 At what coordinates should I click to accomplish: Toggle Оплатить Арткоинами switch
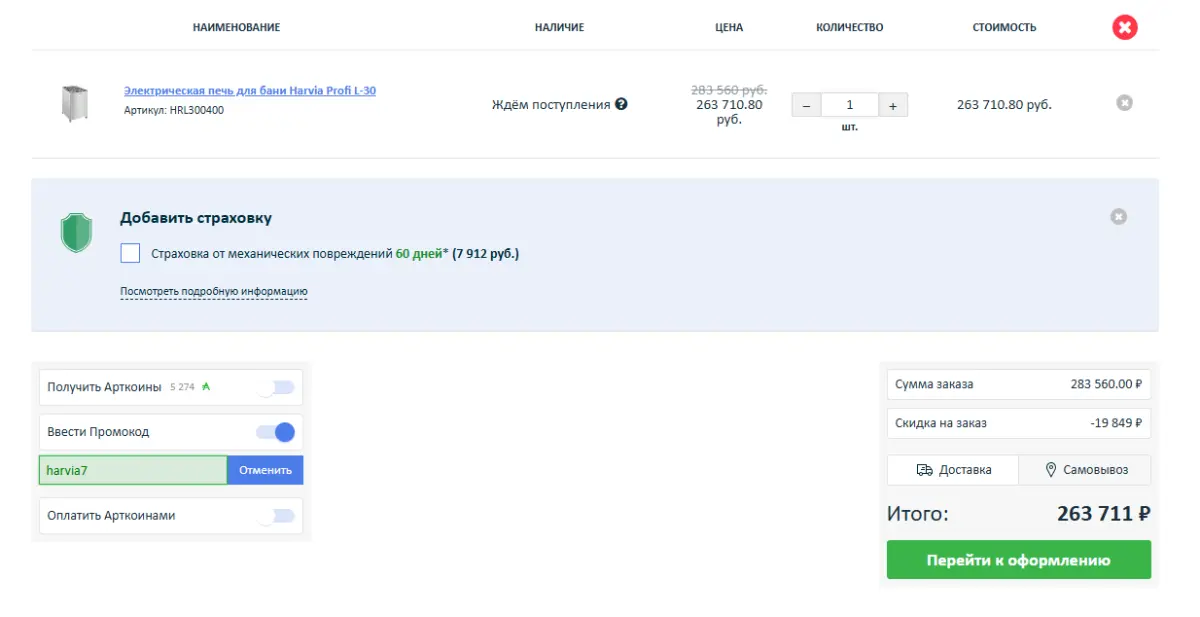(275, 516)
